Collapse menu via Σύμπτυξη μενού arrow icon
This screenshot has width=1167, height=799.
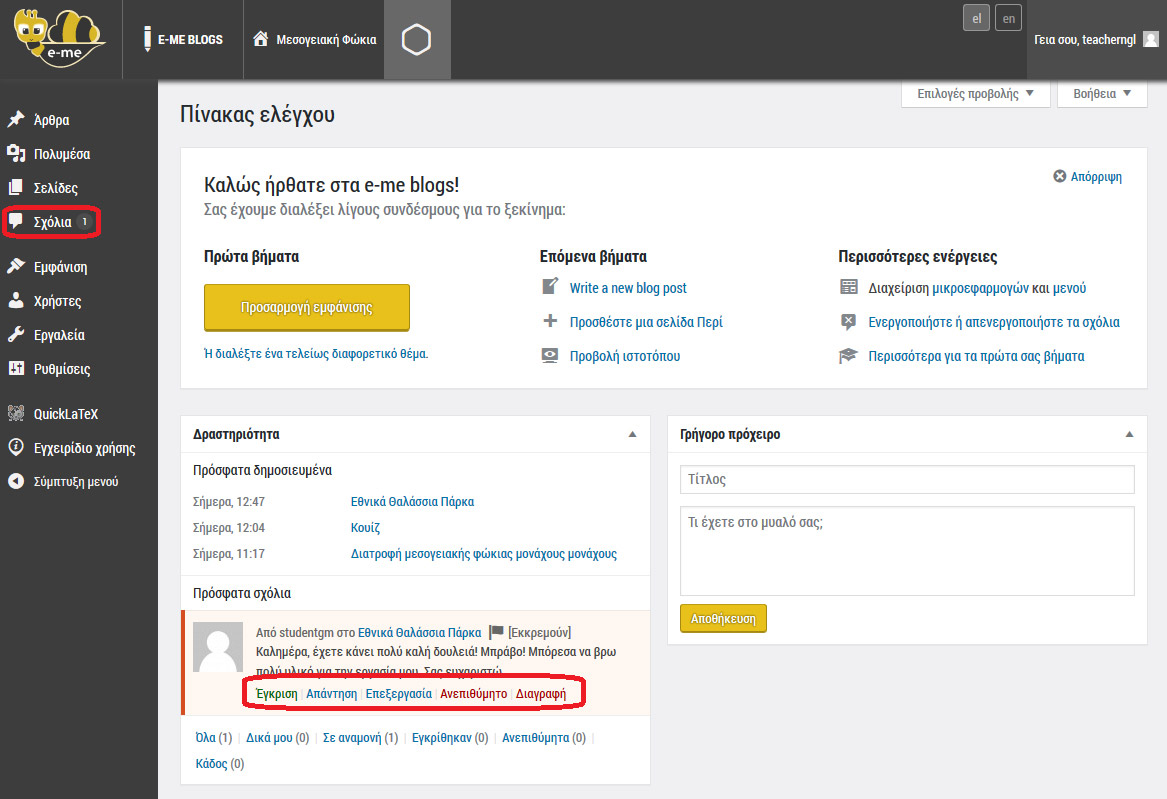(x=16, y=481)
